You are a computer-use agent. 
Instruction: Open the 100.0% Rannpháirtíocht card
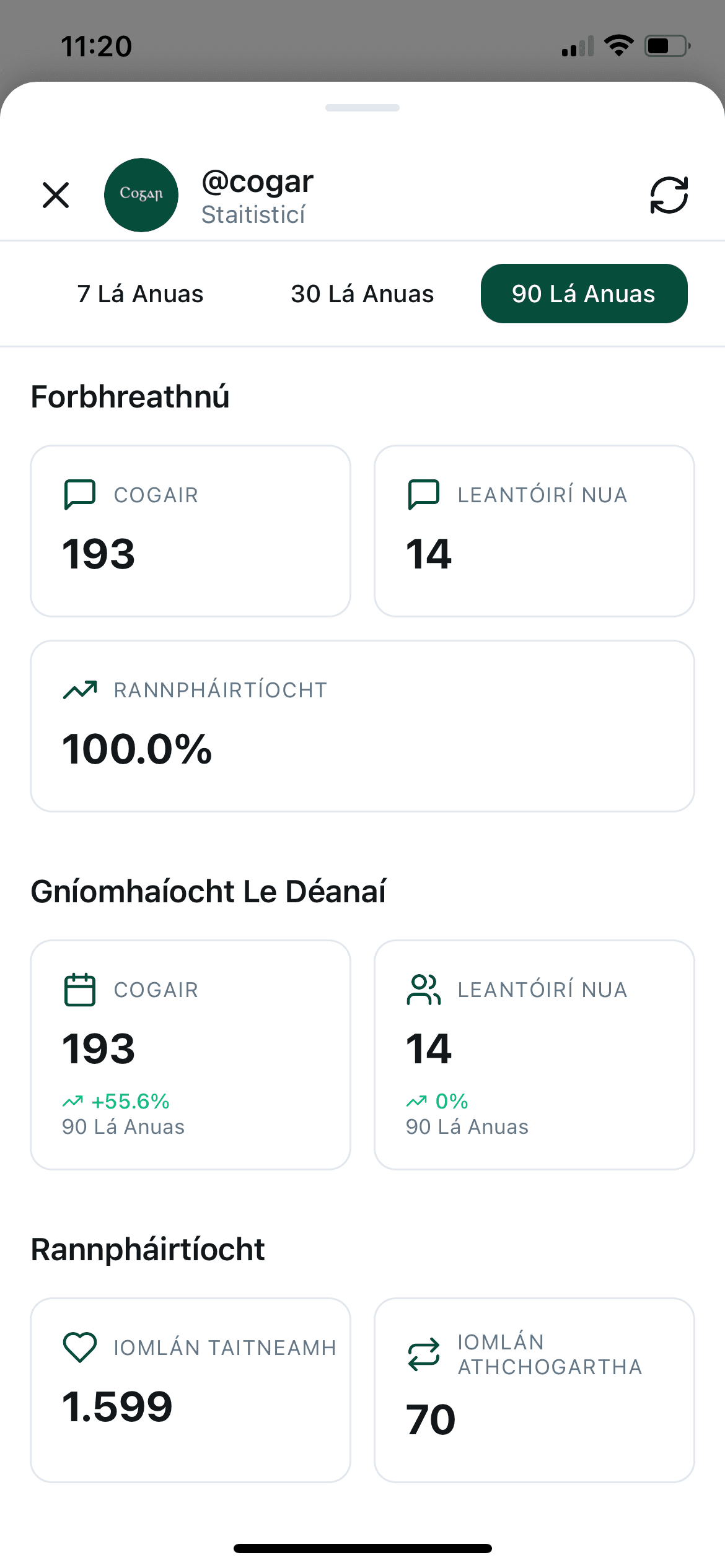pyautogui.click(x=362, y=726)
